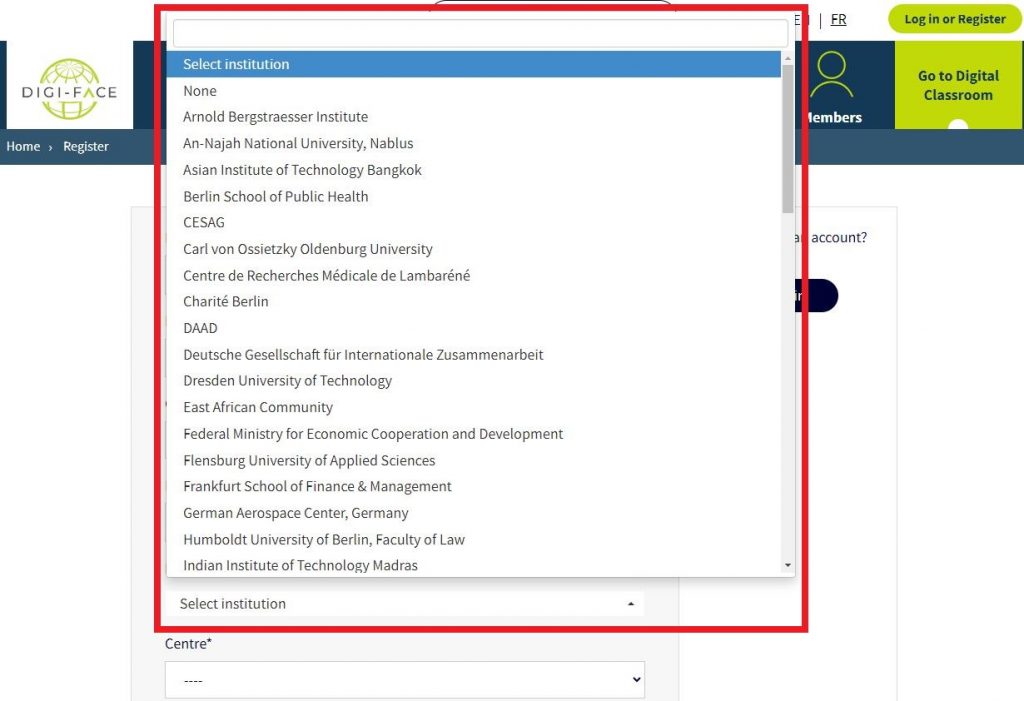
Task: Open the Home breadcrumb link
Action: 23,146
